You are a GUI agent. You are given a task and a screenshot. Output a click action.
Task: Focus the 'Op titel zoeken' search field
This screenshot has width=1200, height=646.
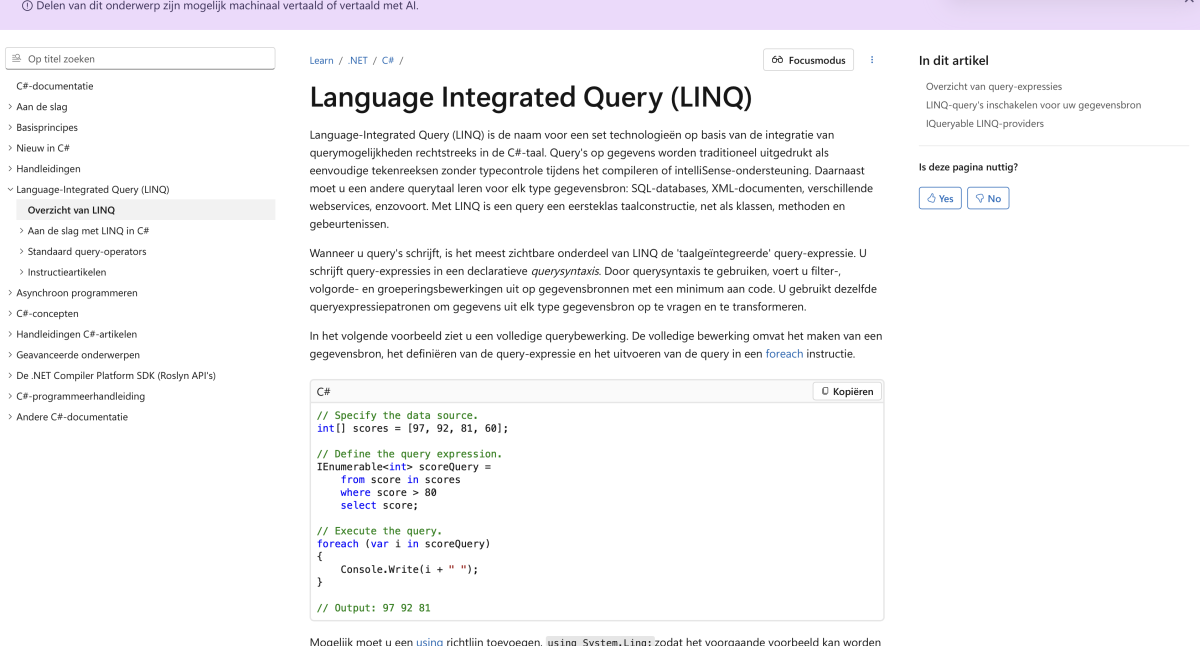point(140,59)
